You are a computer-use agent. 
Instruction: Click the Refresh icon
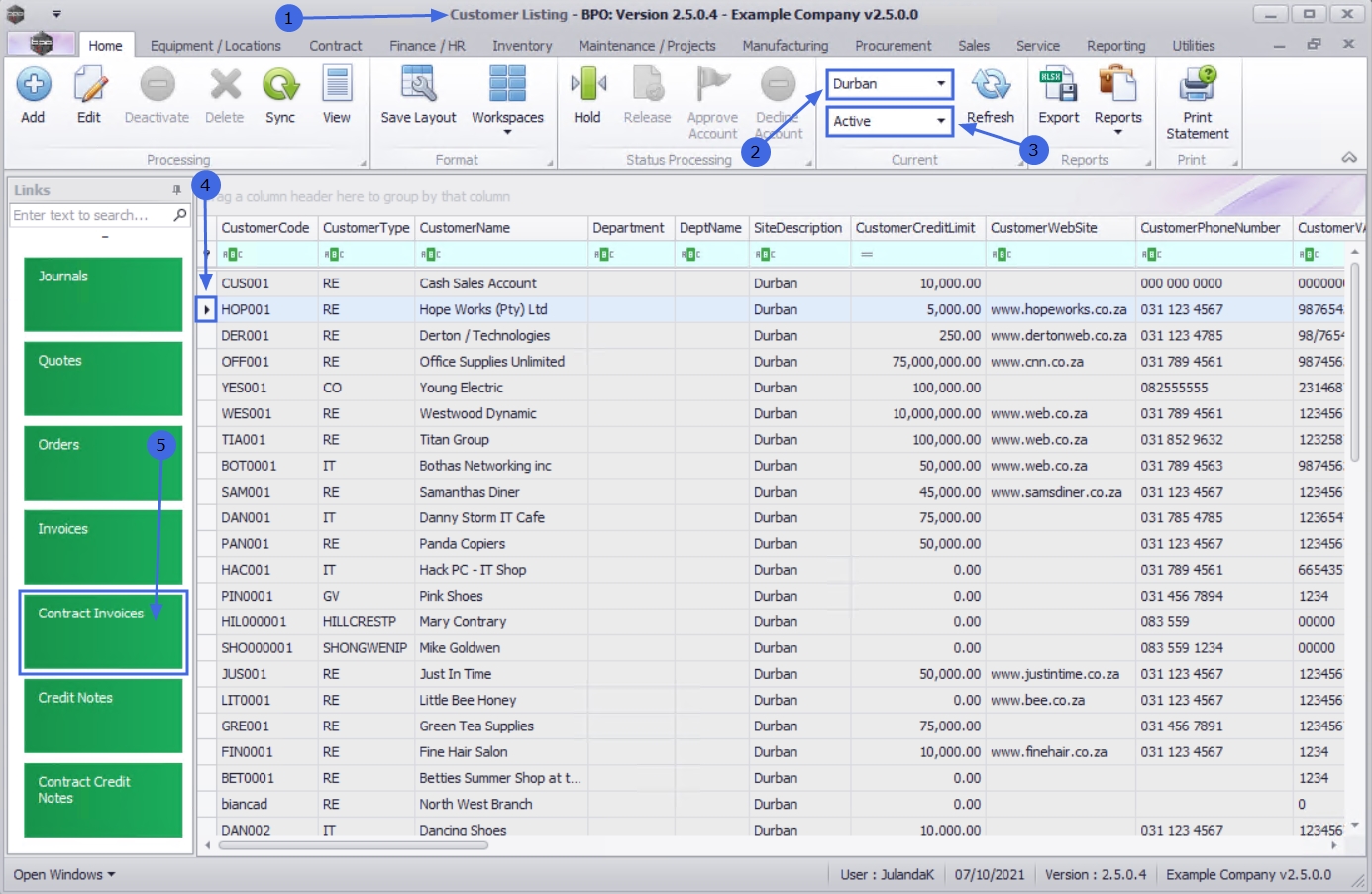tap(990, 86)
